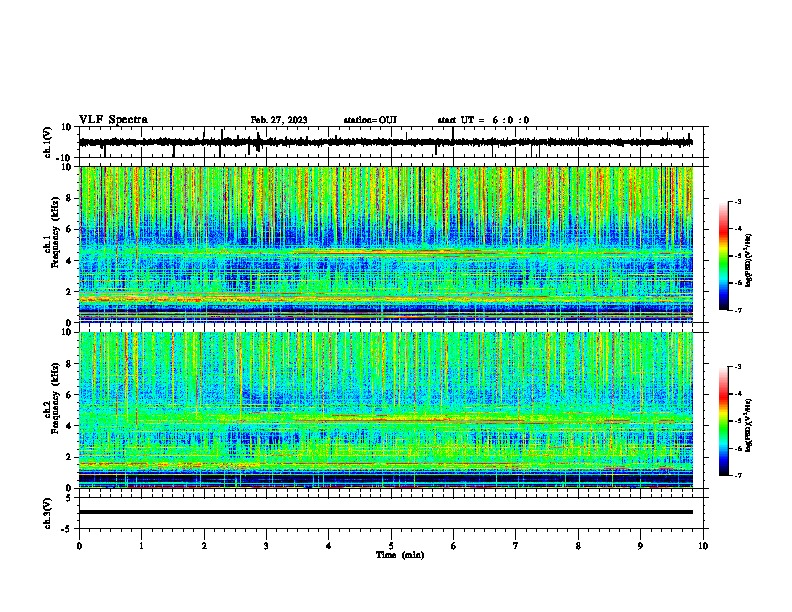Click the "VLF Spectra" title text
Screen dimensions: 792x612
[113, 120]
